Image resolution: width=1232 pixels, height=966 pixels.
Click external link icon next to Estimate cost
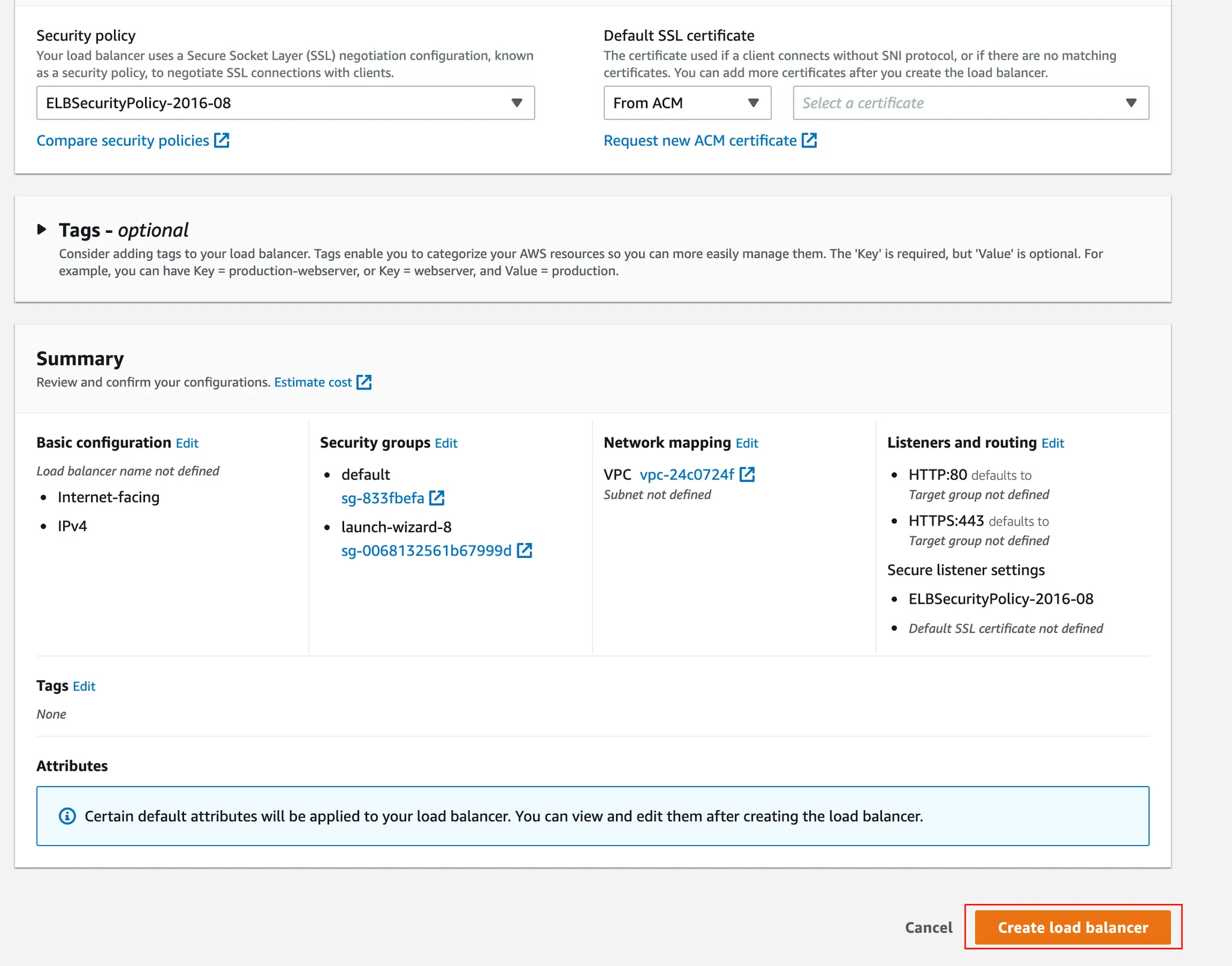tap(364, 382)
